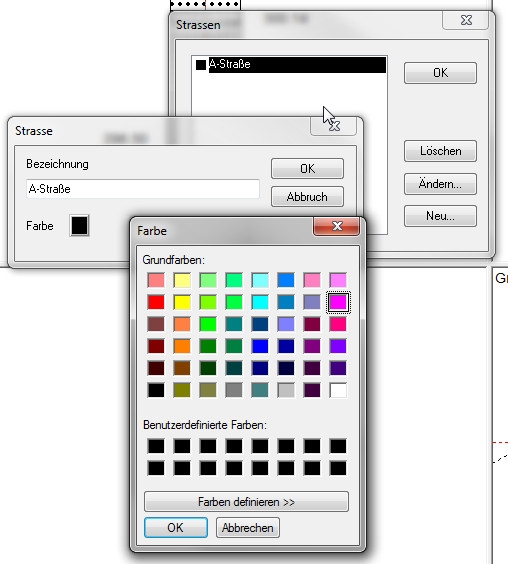Choose the bright yellow swatch in the second row

click(182, 302)
